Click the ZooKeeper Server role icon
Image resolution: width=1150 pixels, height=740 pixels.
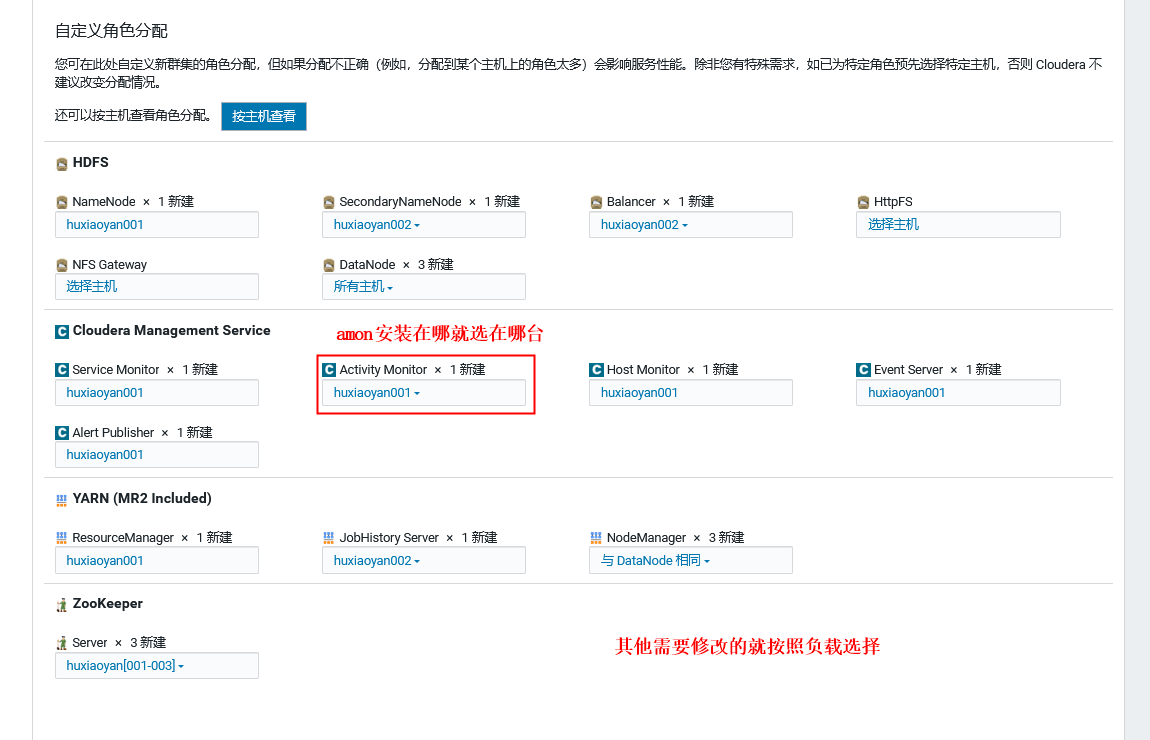62,643
